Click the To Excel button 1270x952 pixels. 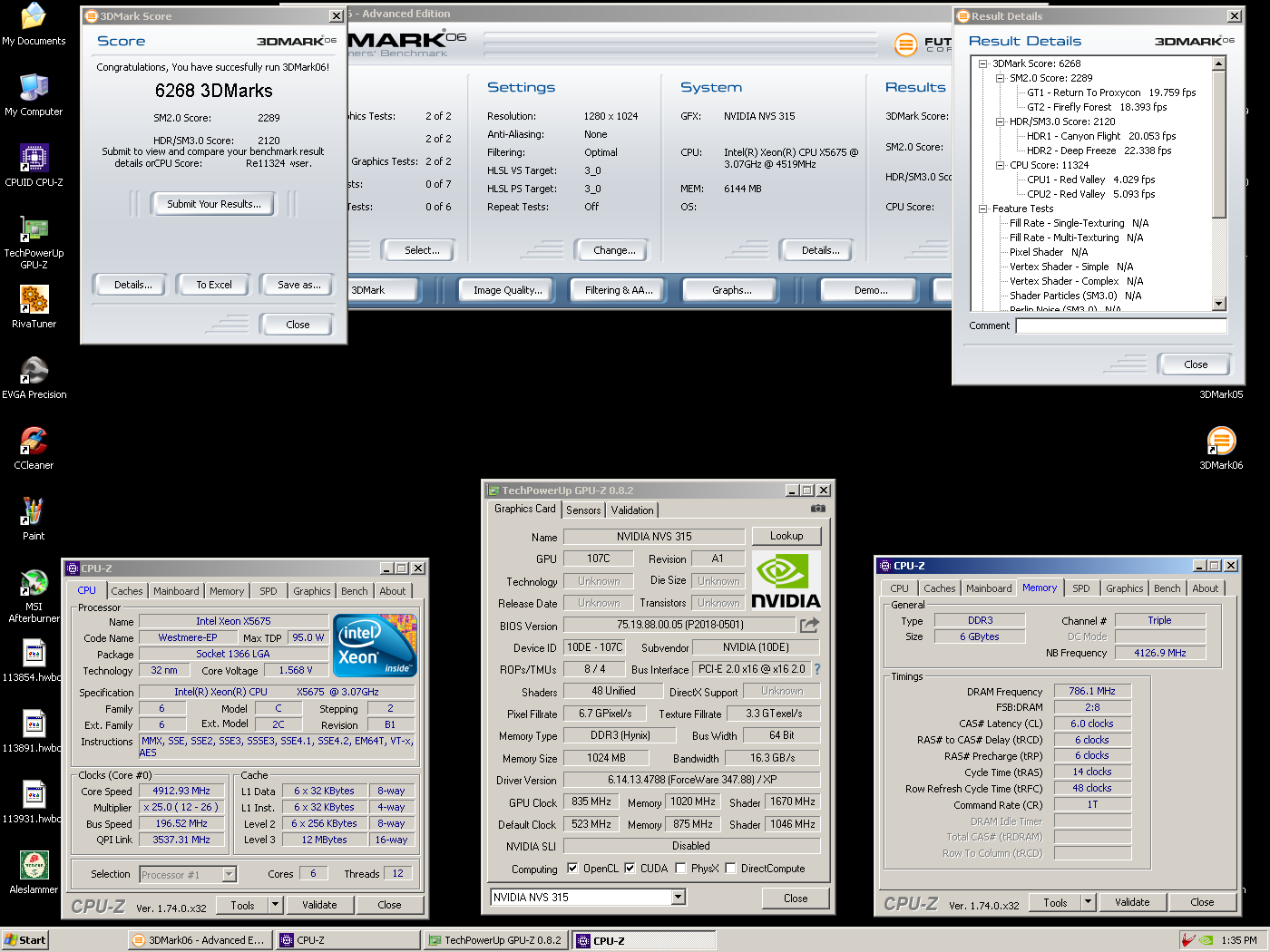pos(214,285)
